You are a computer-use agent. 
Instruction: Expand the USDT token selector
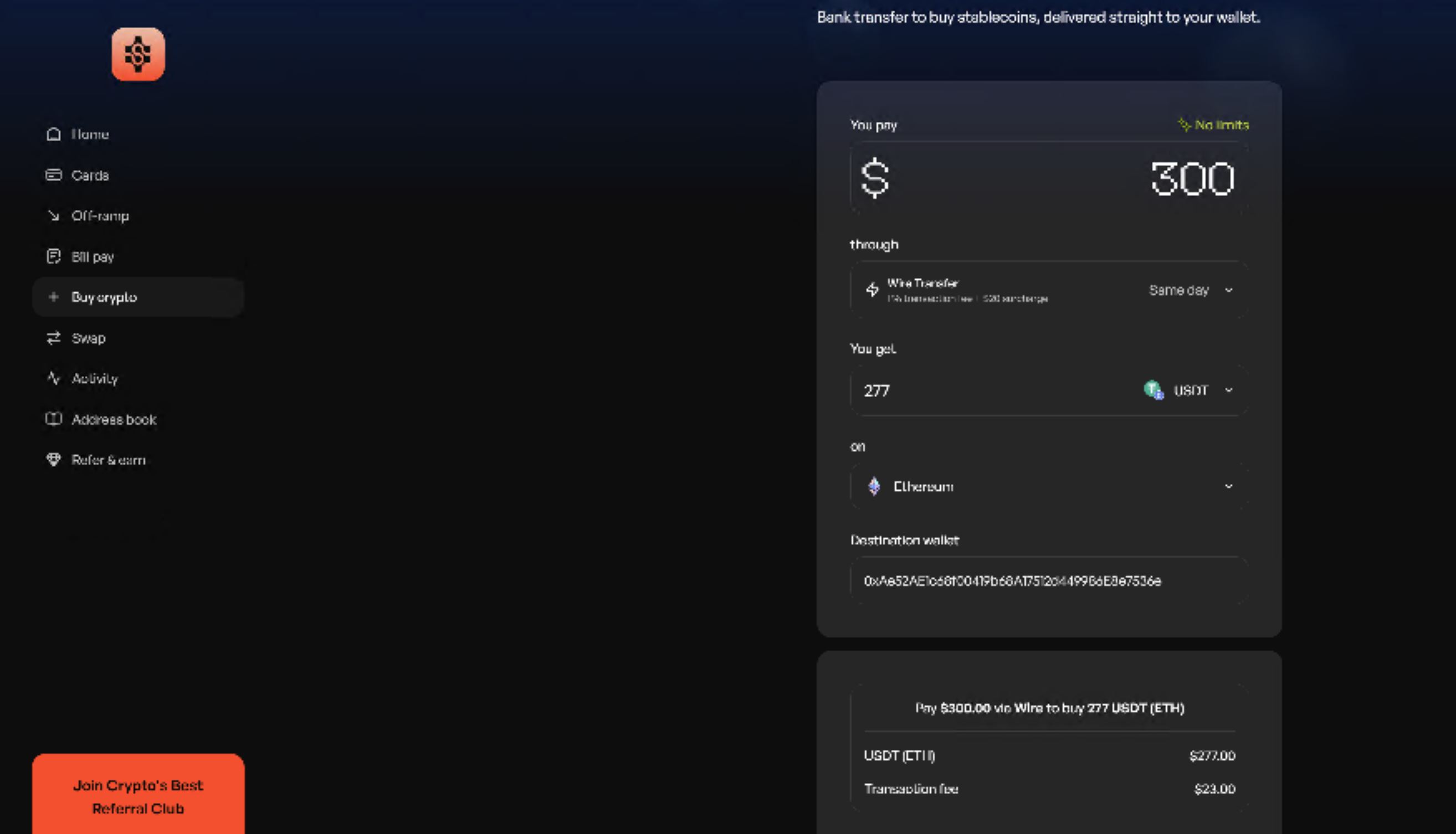point(1189,390)
